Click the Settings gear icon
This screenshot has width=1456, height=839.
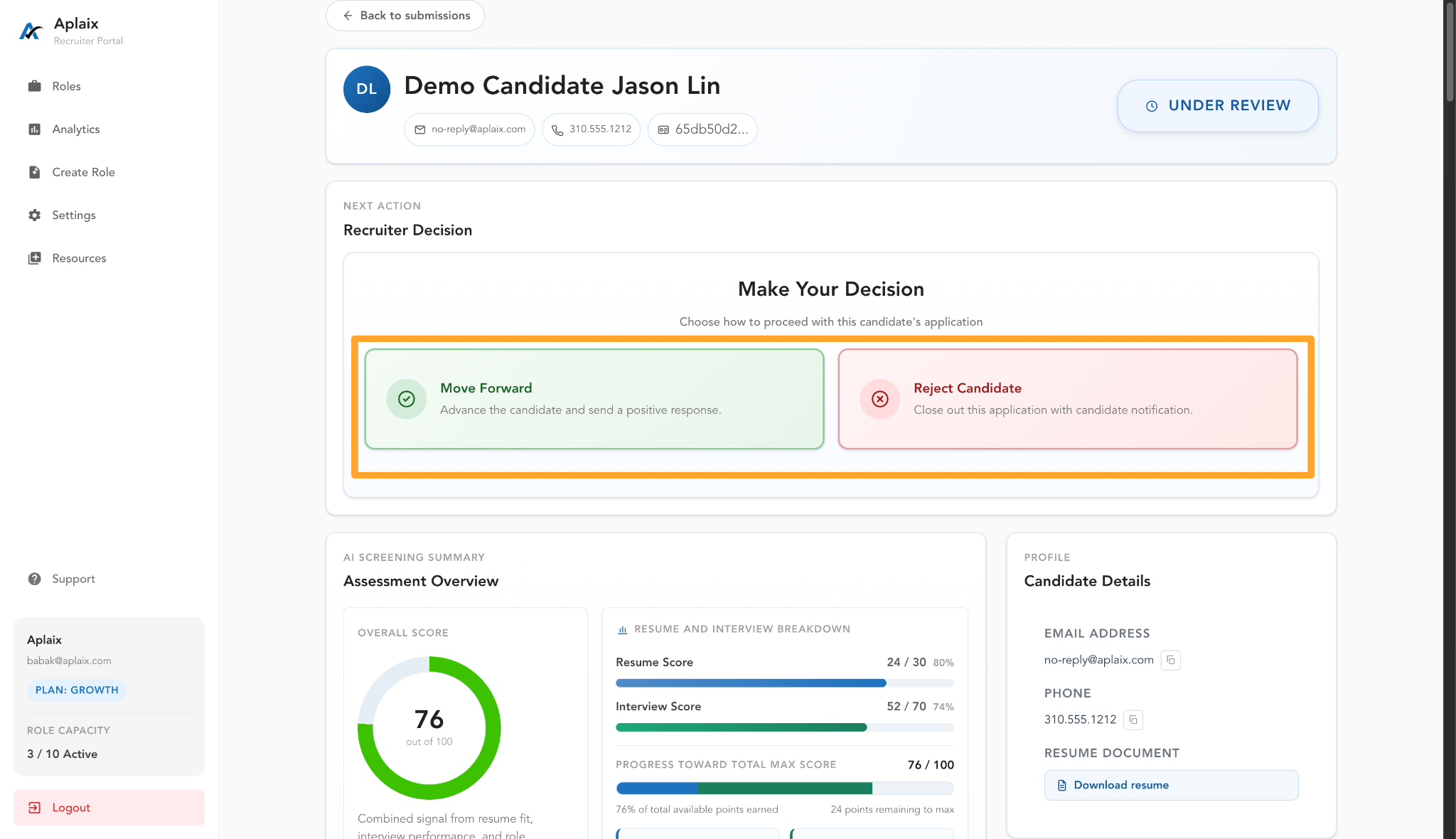(x=34, y=215)
